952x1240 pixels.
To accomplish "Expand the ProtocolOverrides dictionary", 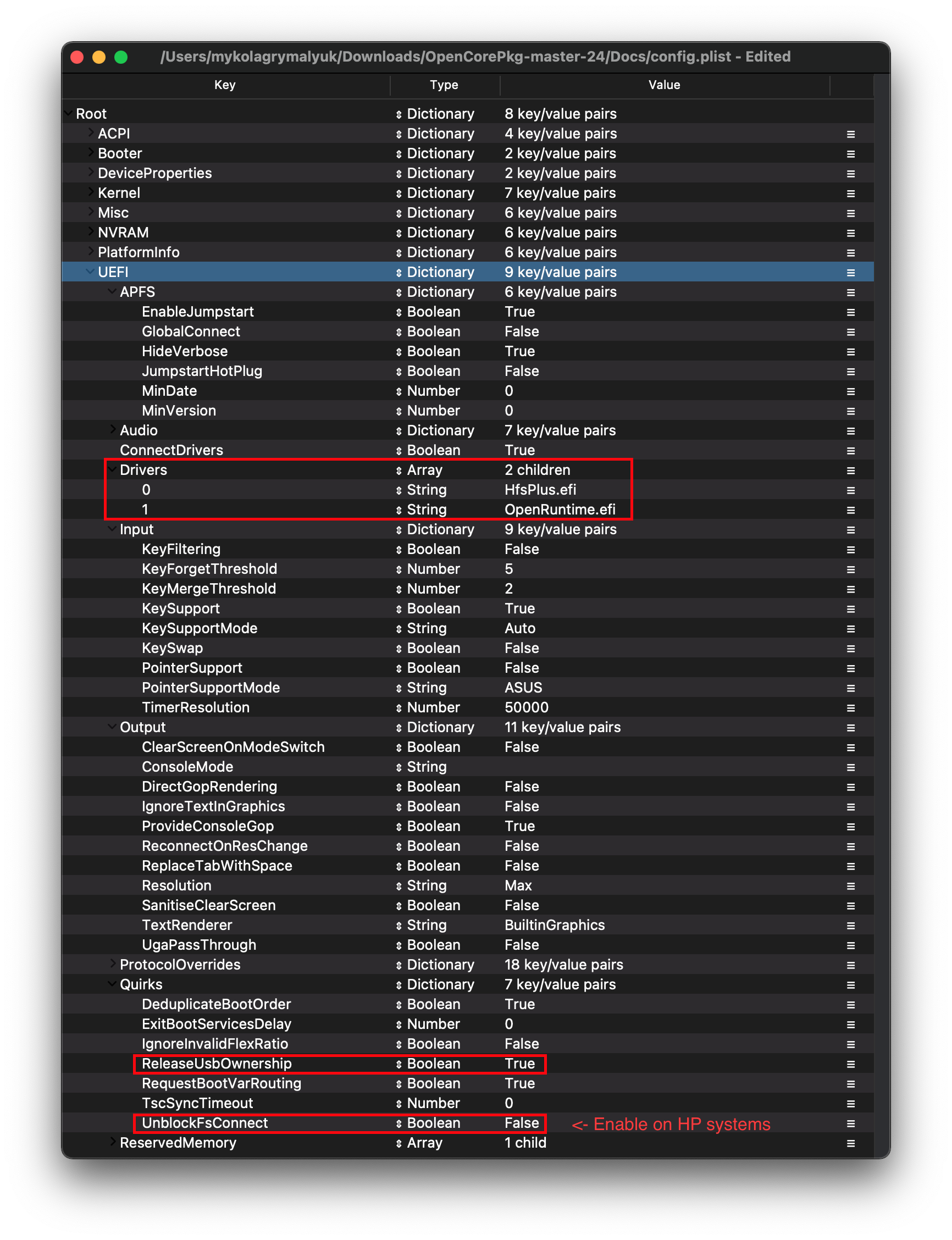I will pyautogui.click(x=112, y=965).
